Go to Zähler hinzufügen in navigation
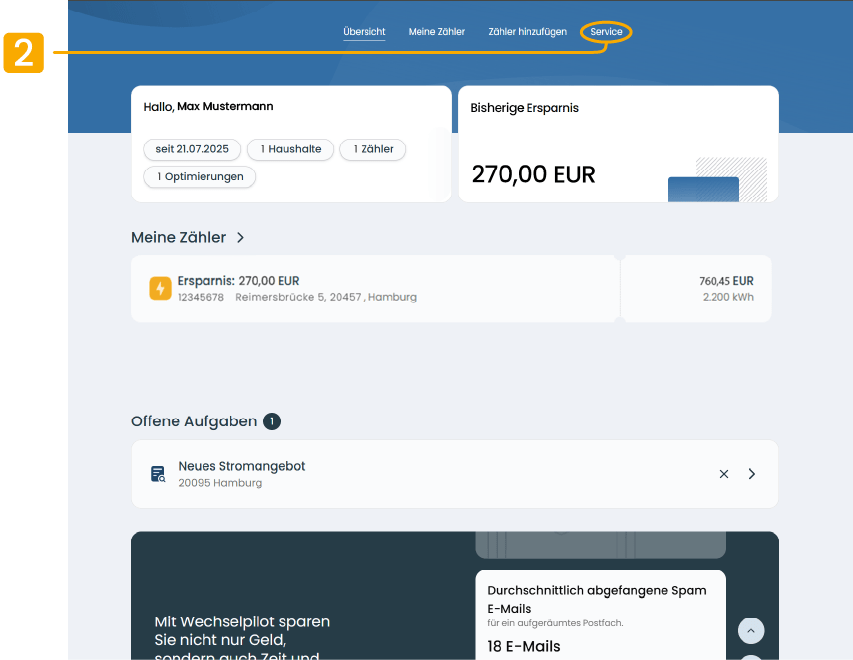The width and height of the screenshot is (853, 660). click(527, 32)
